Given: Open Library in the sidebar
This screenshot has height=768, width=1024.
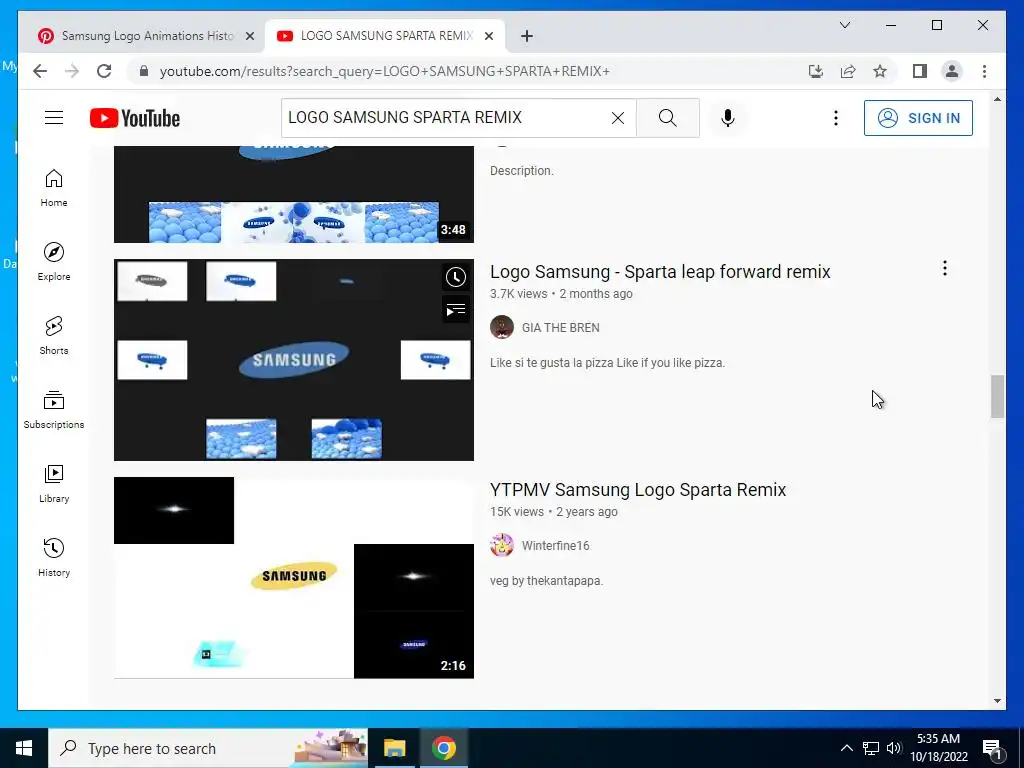Looking at the screenshot, I should (x=54, y=483).
